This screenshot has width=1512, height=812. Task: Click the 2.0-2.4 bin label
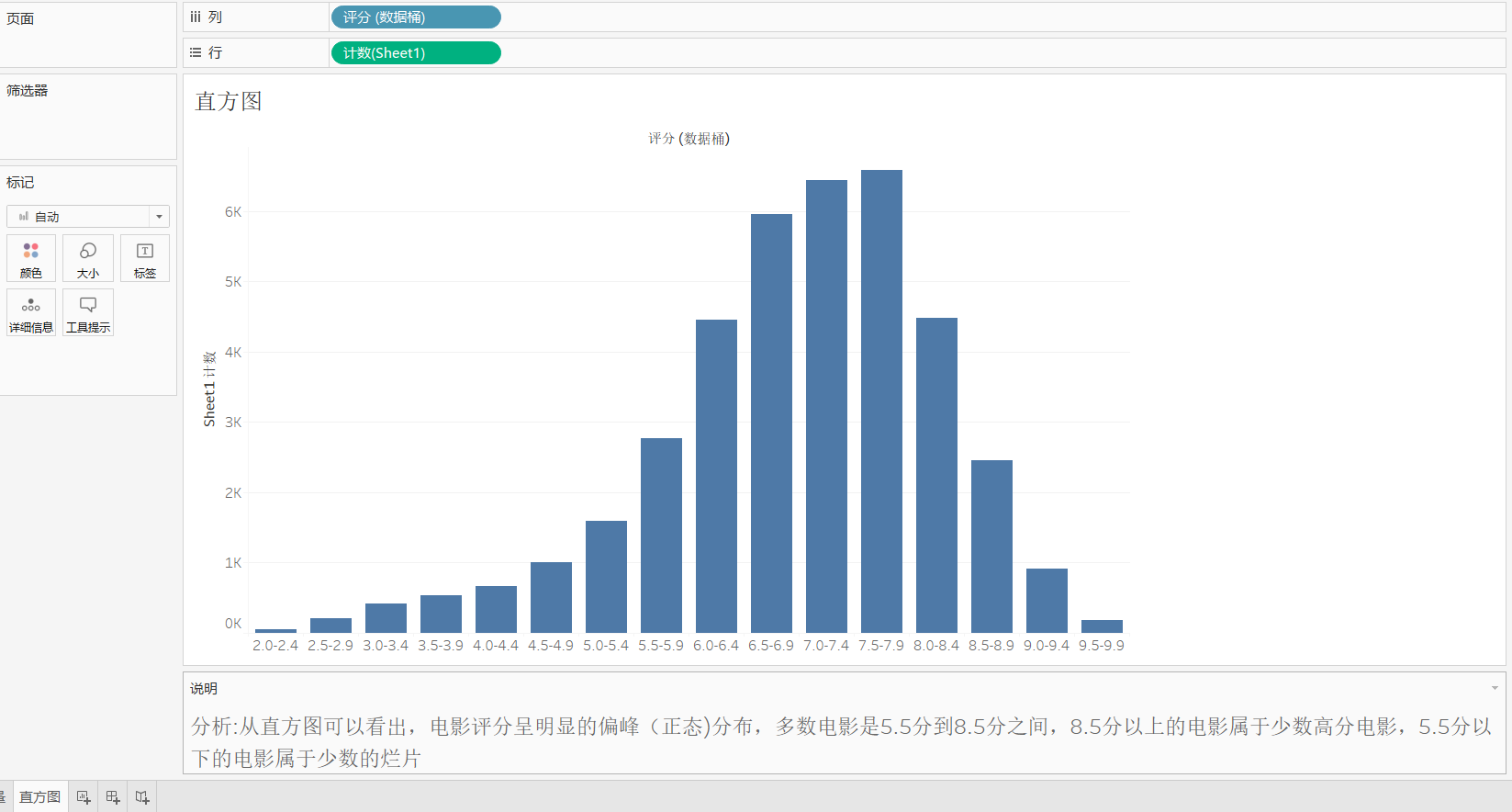275,646
